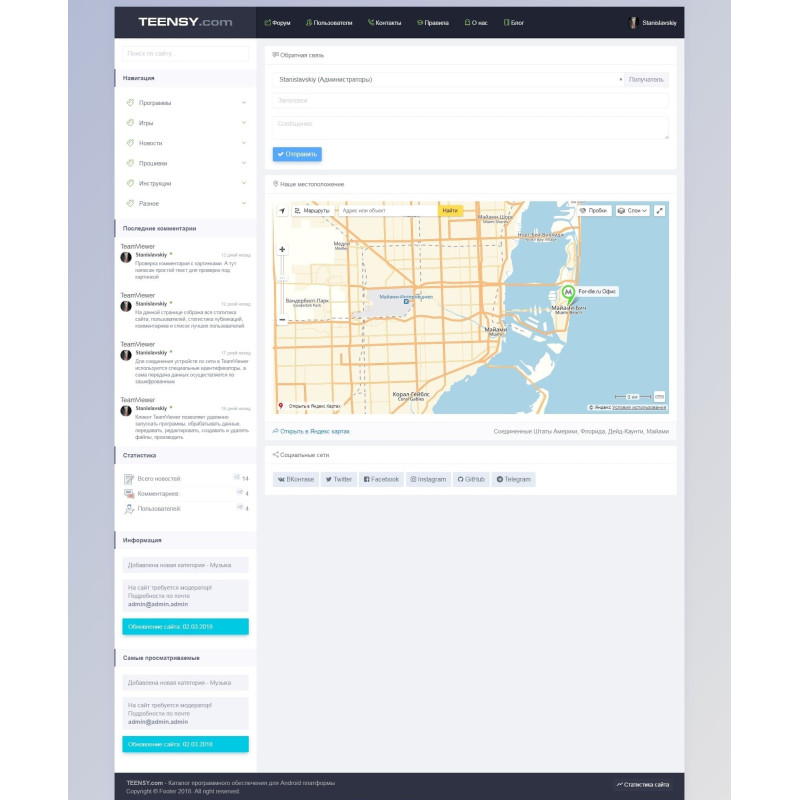Open the map in fullscreen mode
This screenshot has height=800, width=800.
660,211
